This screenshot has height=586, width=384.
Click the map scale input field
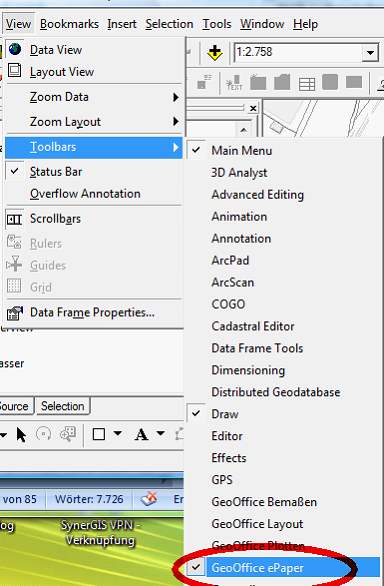click(298, 52)
